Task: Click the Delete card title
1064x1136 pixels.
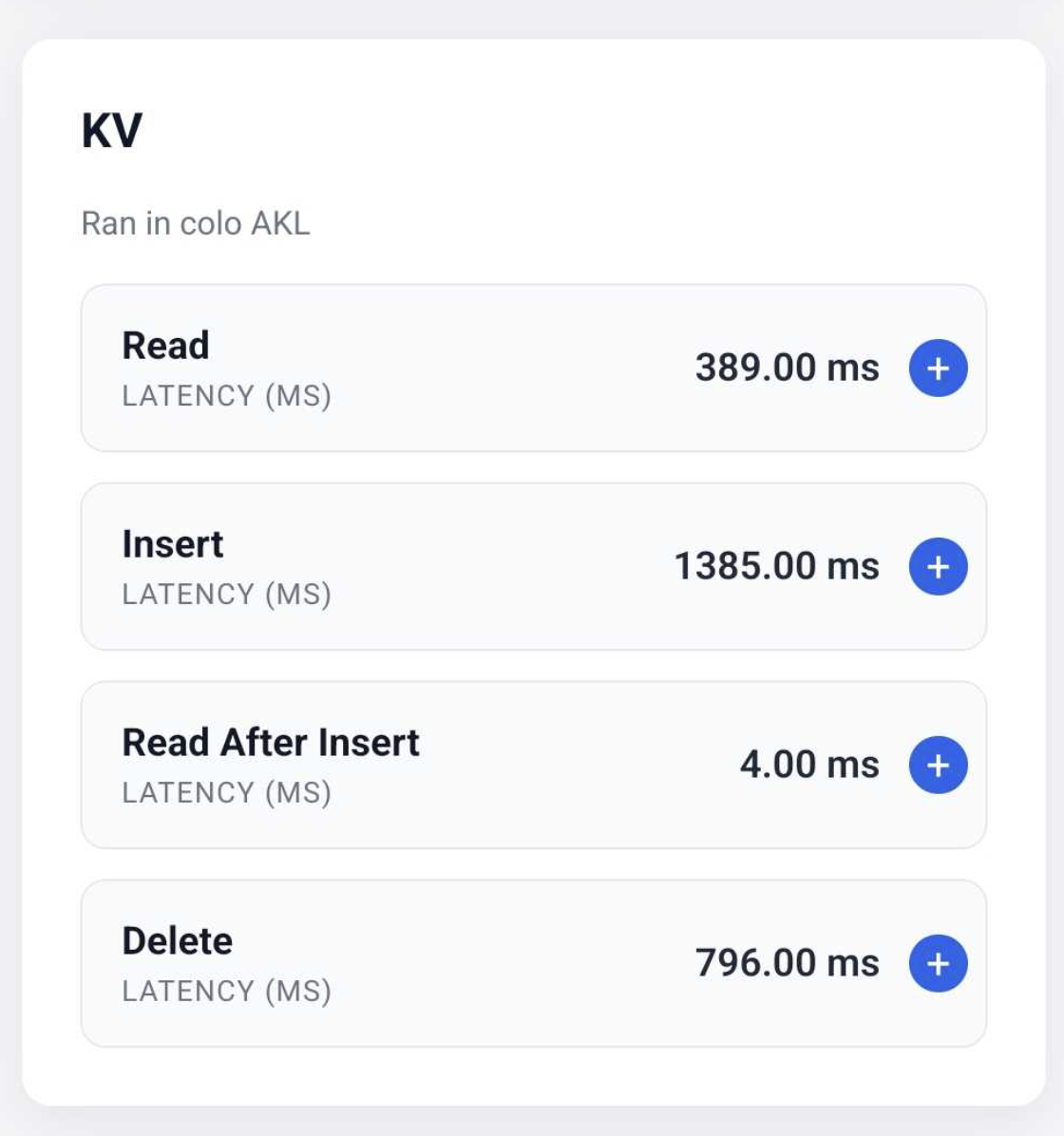Action: coord(178,941)
